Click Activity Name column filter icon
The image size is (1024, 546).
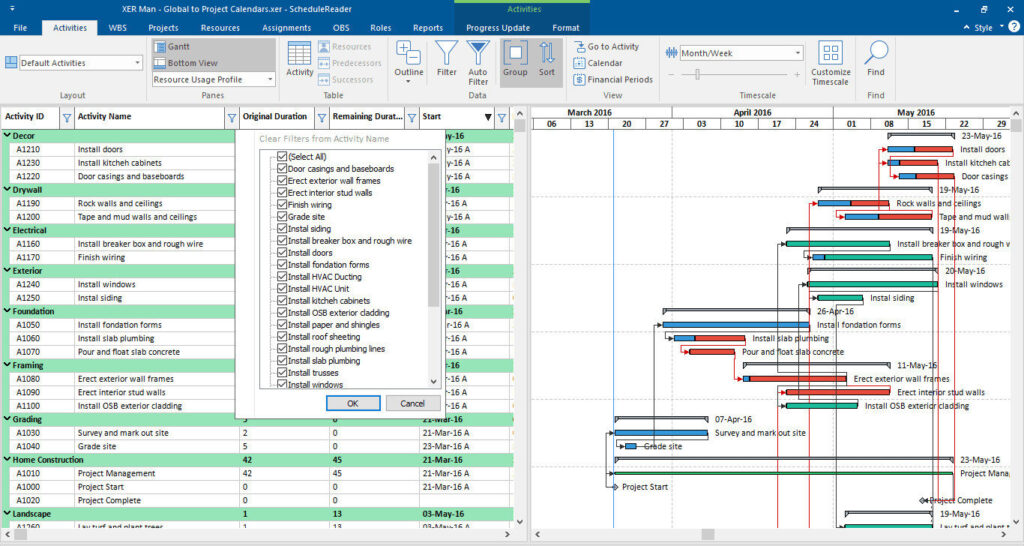pyautogui.click(x=231, y=118)
